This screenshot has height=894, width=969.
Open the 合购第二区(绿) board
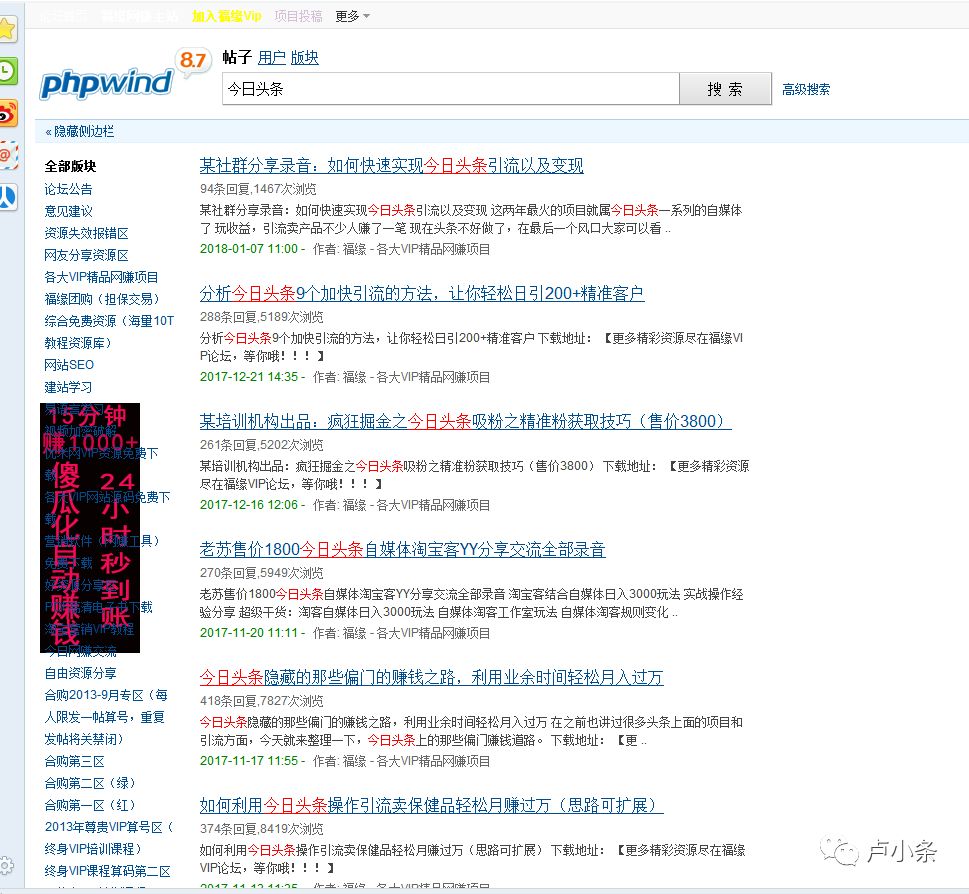pos(90,783)
